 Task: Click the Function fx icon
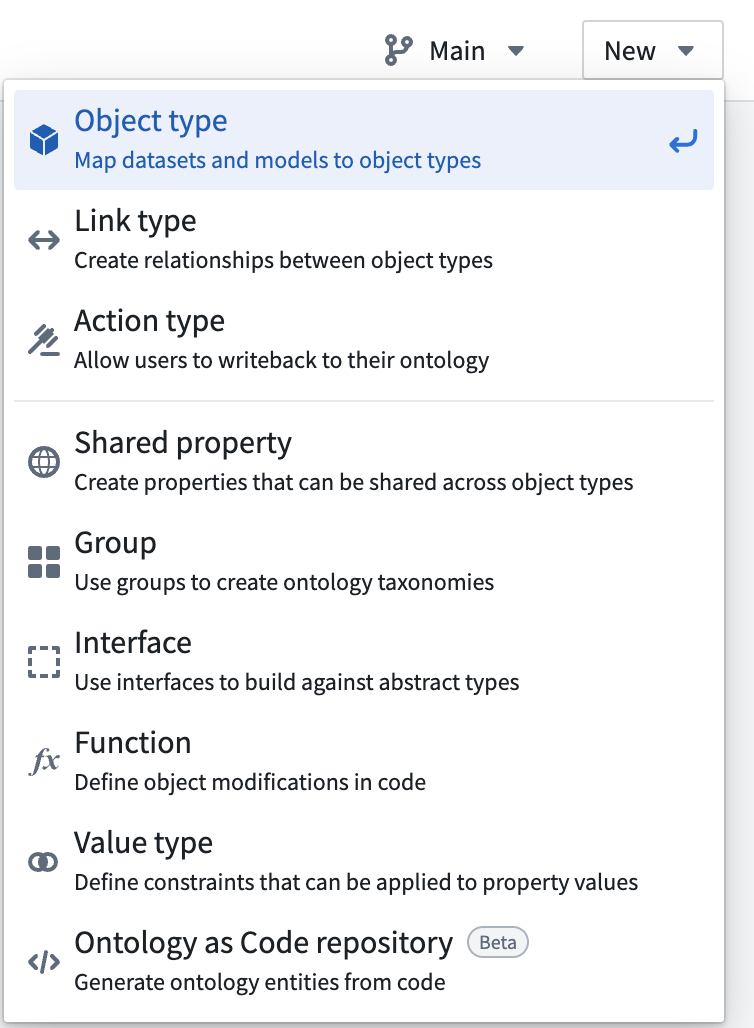(44, 761)
